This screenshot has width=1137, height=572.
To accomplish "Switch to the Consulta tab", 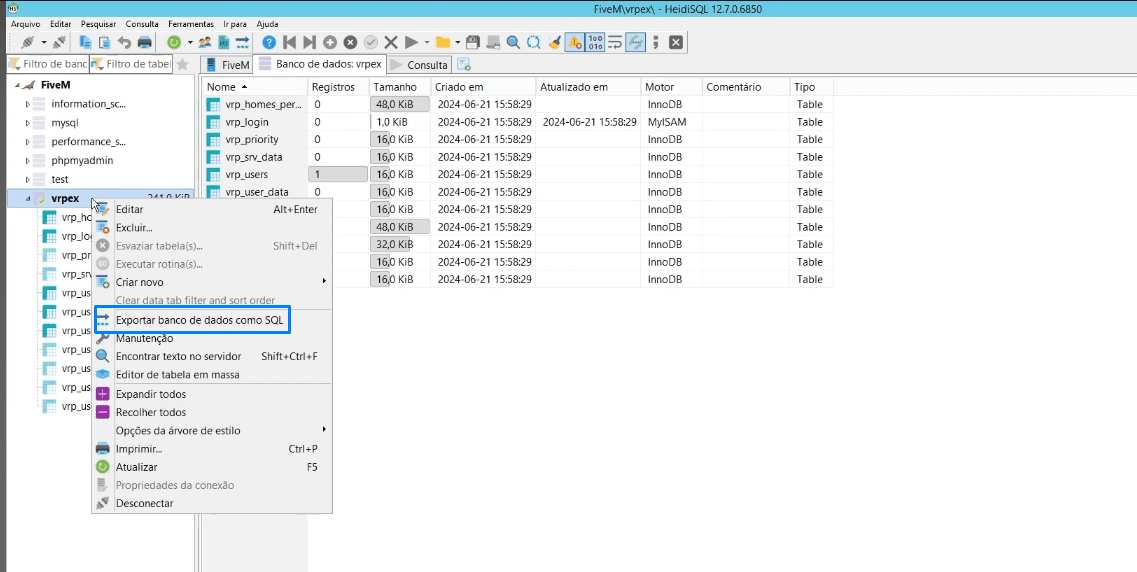I will pos(420,65).
